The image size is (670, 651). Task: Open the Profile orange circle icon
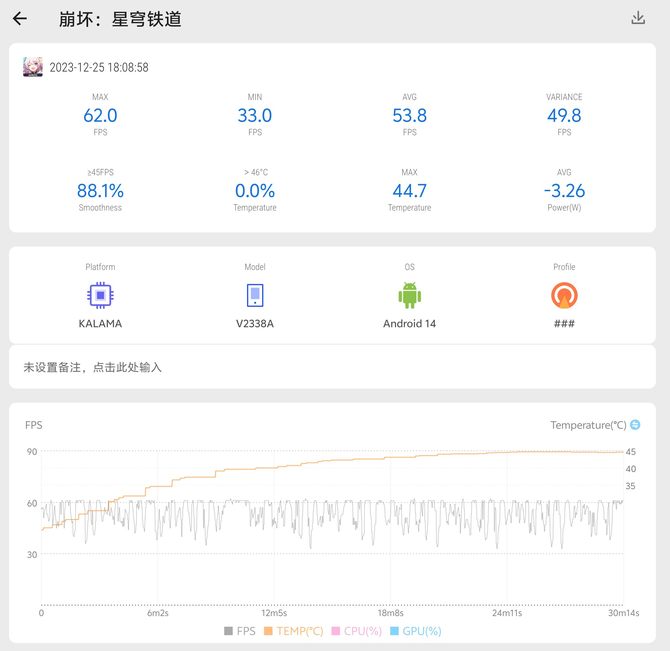click(x=564, y=295)
